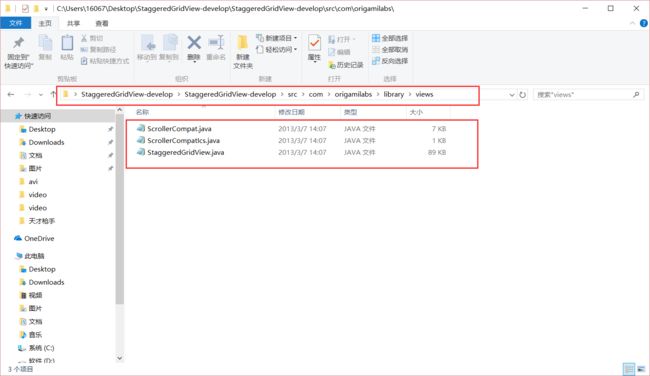Viewport: 650px width, 376px height.
Task: Click library in the breadcrumb path
Action: (x=394, y=95)
